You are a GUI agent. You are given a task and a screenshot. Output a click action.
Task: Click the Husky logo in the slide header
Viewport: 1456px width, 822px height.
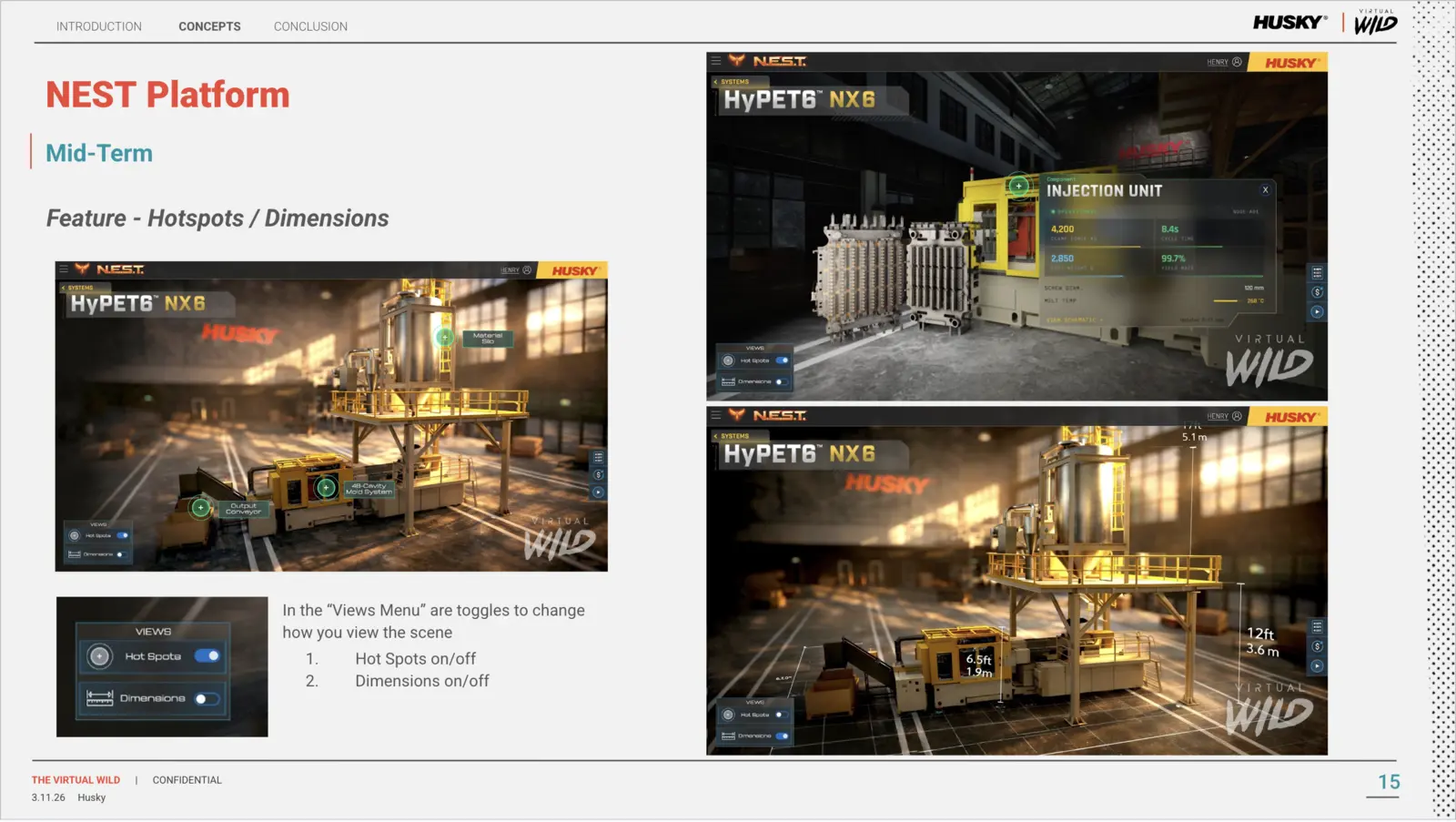(1289, 23)
